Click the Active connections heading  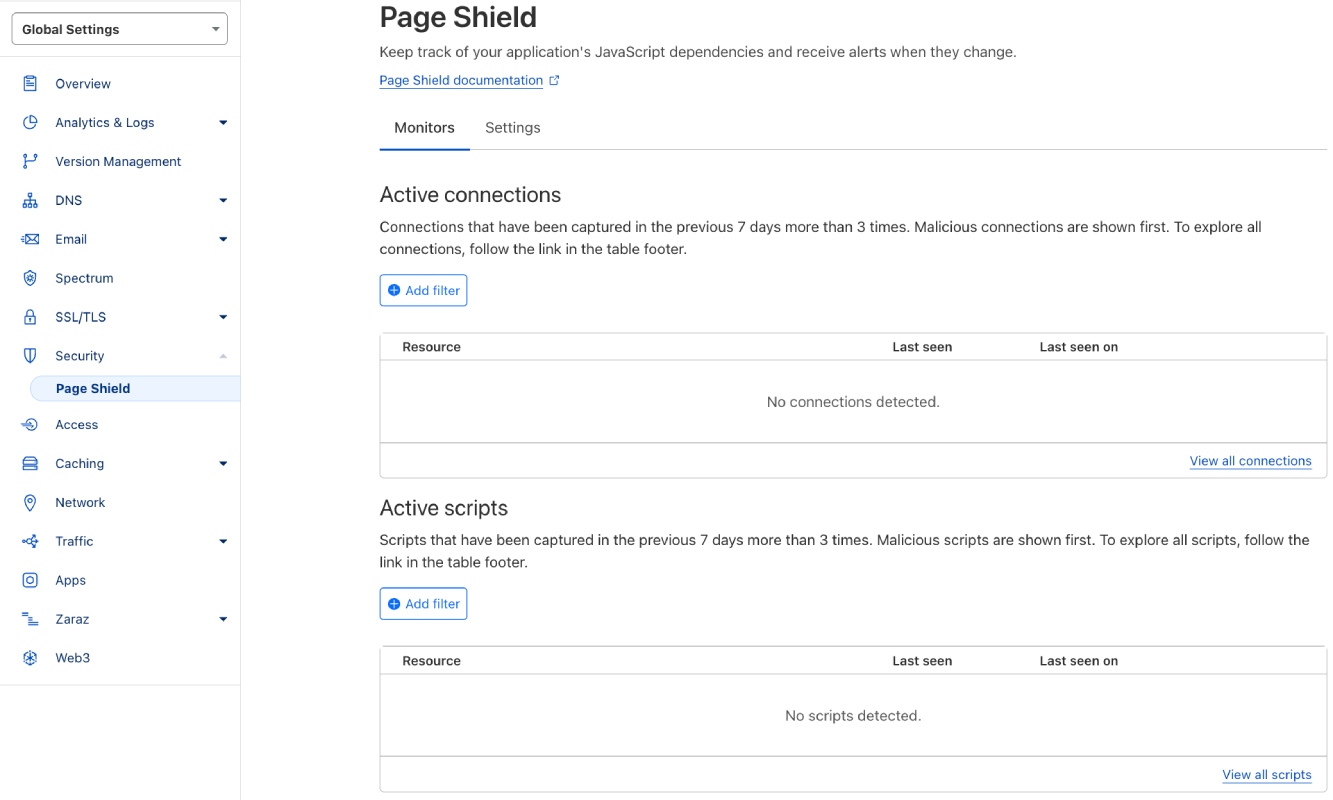470,195
